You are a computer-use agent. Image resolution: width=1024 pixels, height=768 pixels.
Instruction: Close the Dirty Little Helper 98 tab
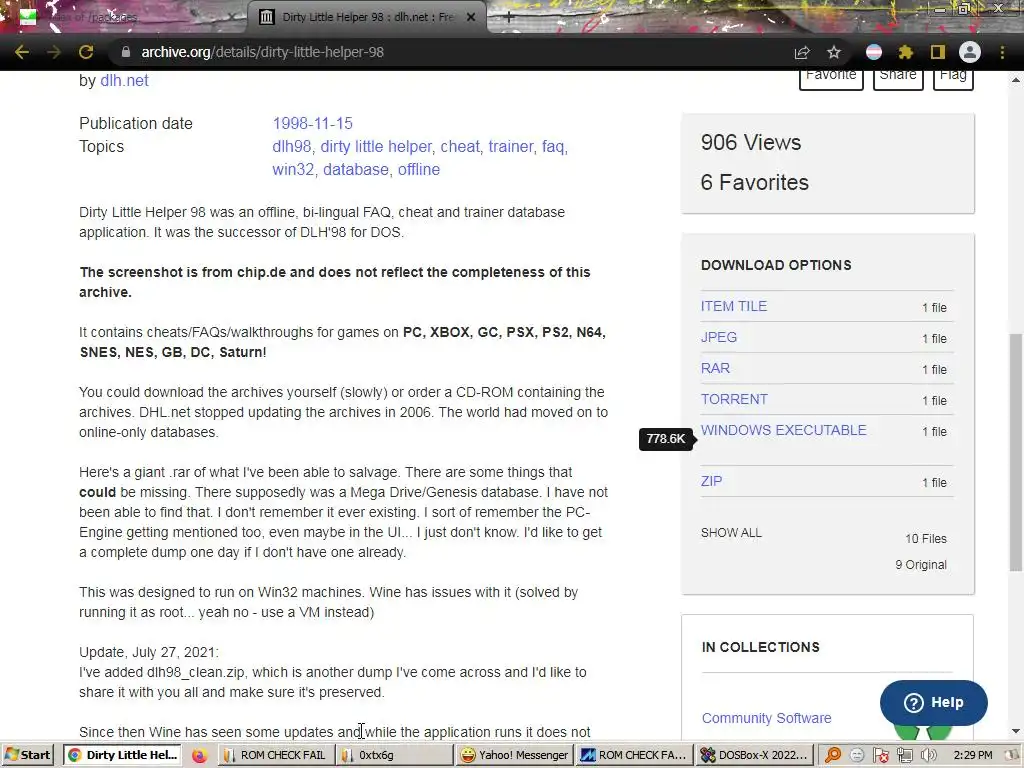pyautogui.click(x=471, y=17)
